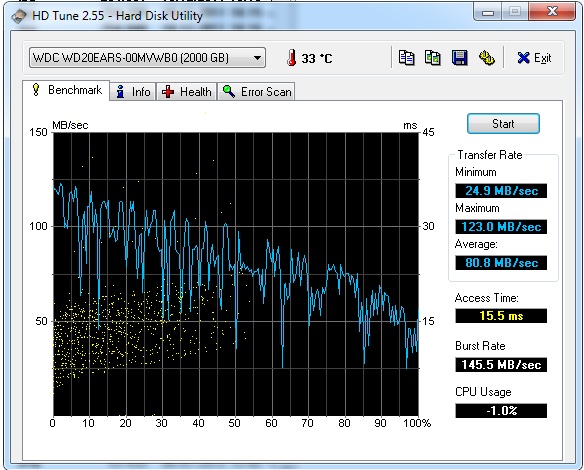Click the ms axis label on graph
The image size is (584, 470).
click(x=410, y=126)
